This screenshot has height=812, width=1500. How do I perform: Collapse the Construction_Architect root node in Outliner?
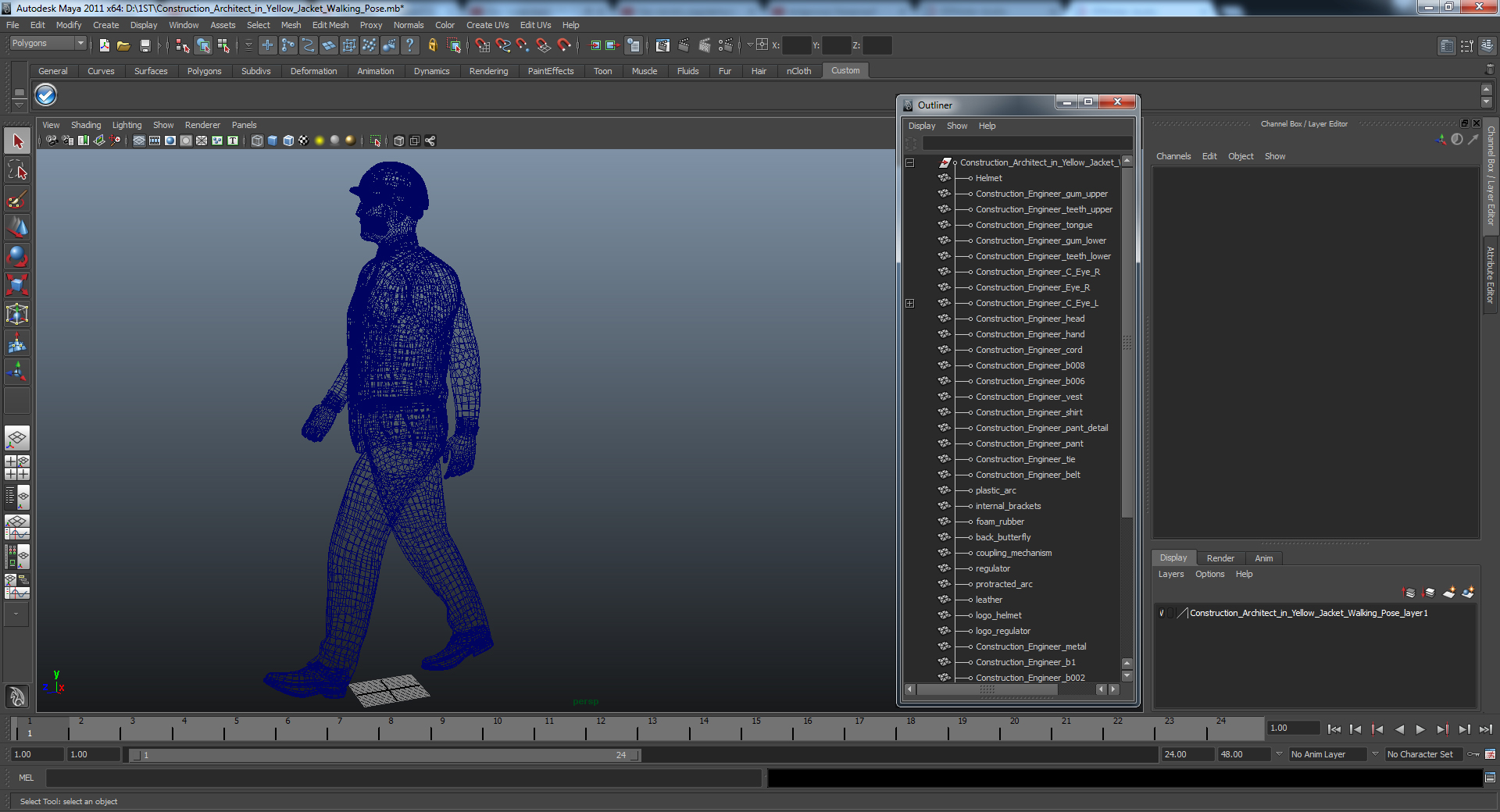[909, 162]
